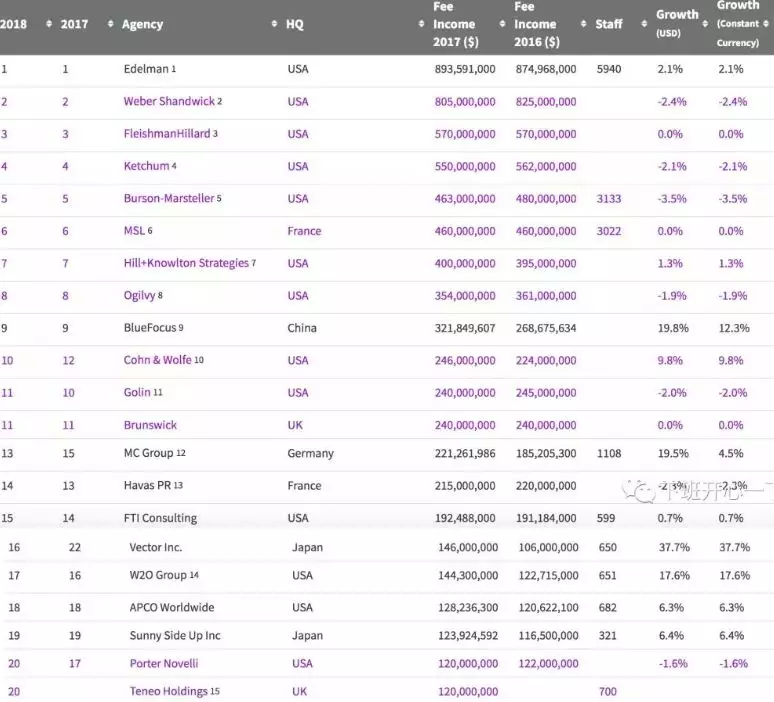Click the 805,000,000 fee income value

(464, 101)
